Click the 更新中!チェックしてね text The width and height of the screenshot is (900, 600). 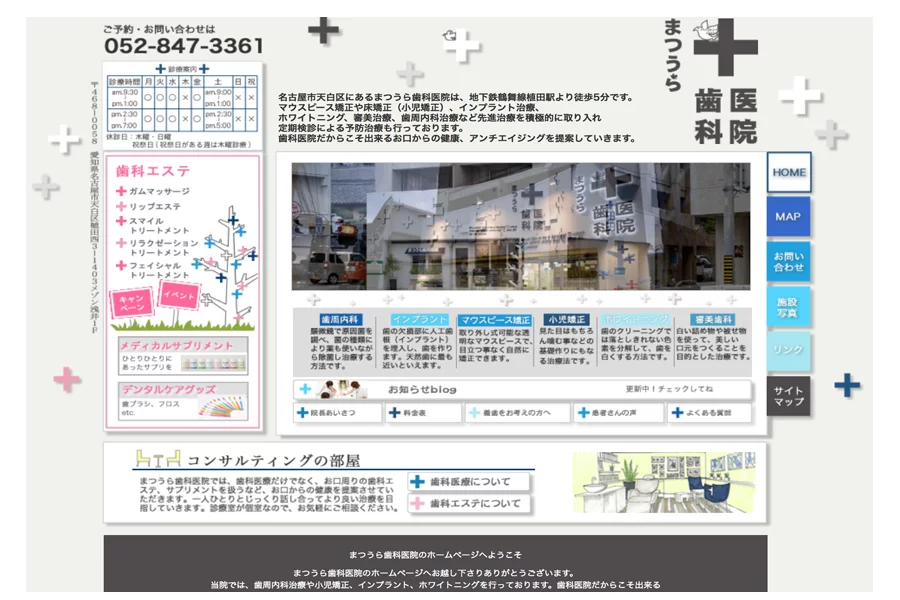[669, 389]
